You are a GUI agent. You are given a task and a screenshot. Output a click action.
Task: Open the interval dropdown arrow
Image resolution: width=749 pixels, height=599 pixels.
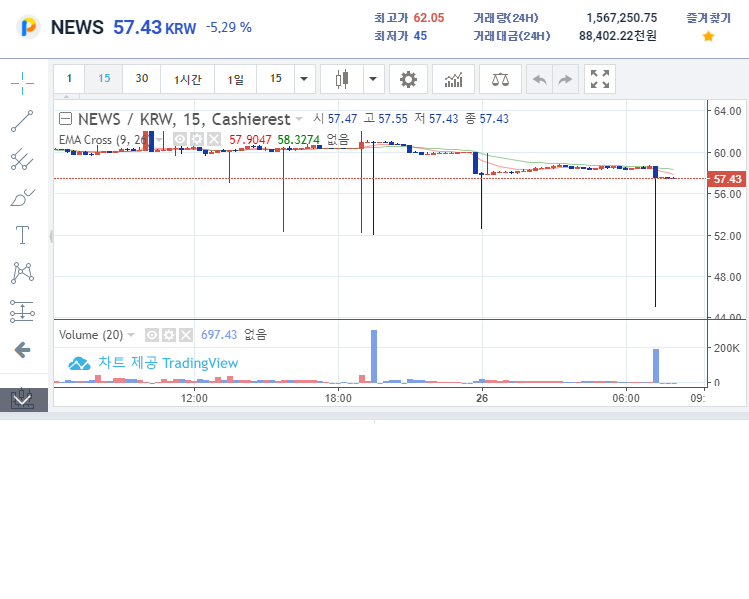click(304, 79)
